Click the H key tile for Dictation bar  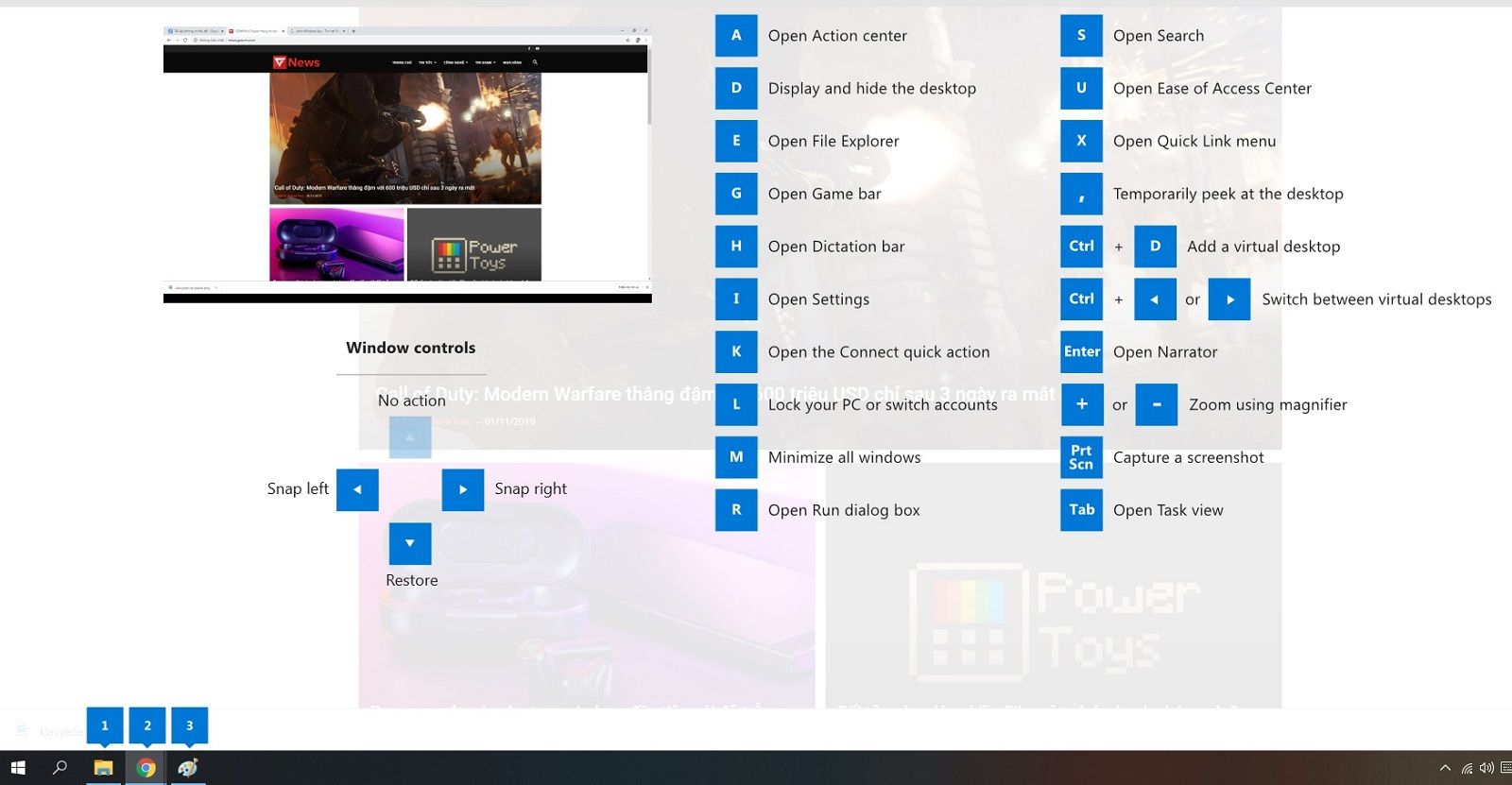pyautogui.click(x=736, y=247)
